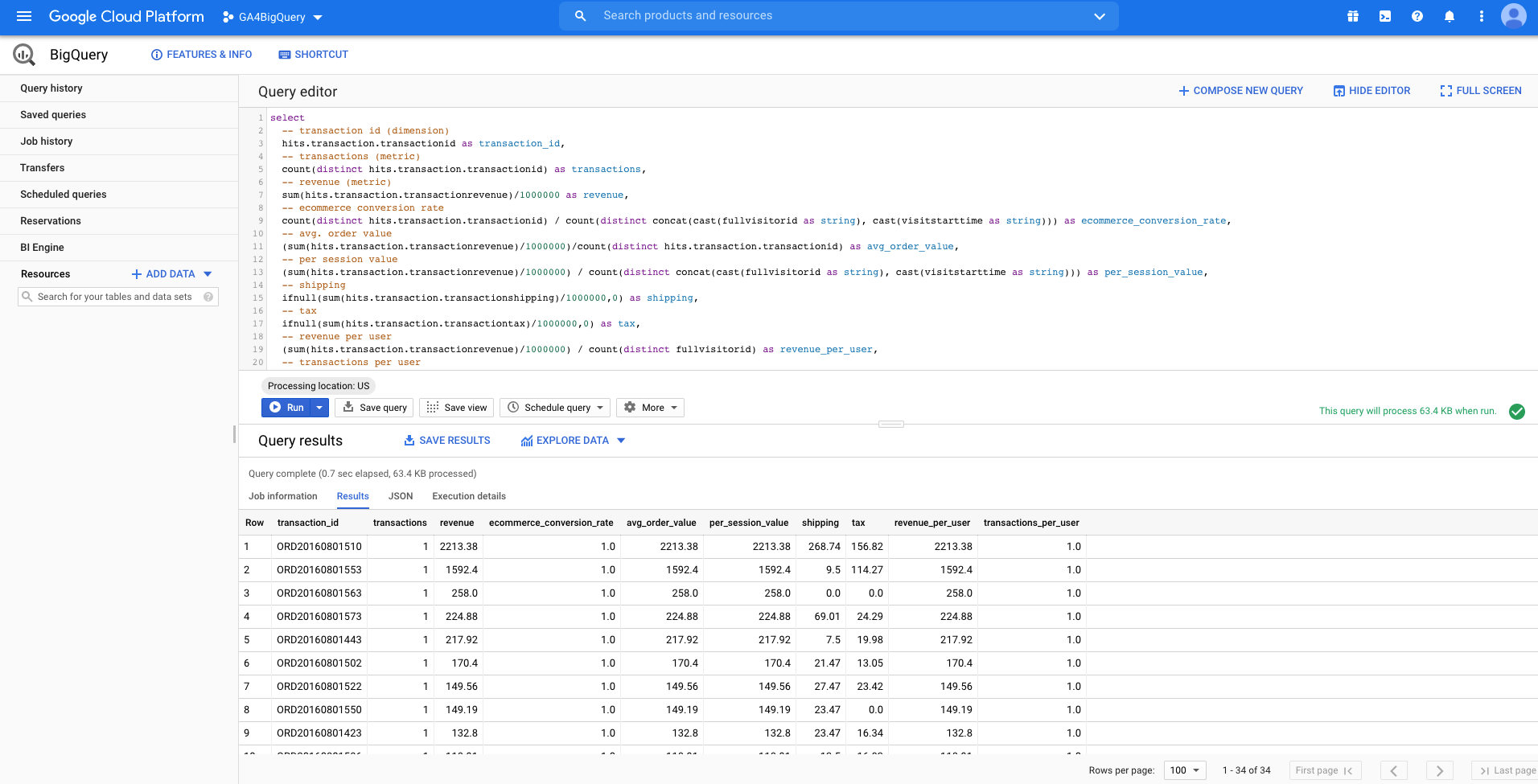The image size is (1538, 784).
Task: Open the Schedule query dropdown
Action: pyautogui.click(x=555, y=408)
